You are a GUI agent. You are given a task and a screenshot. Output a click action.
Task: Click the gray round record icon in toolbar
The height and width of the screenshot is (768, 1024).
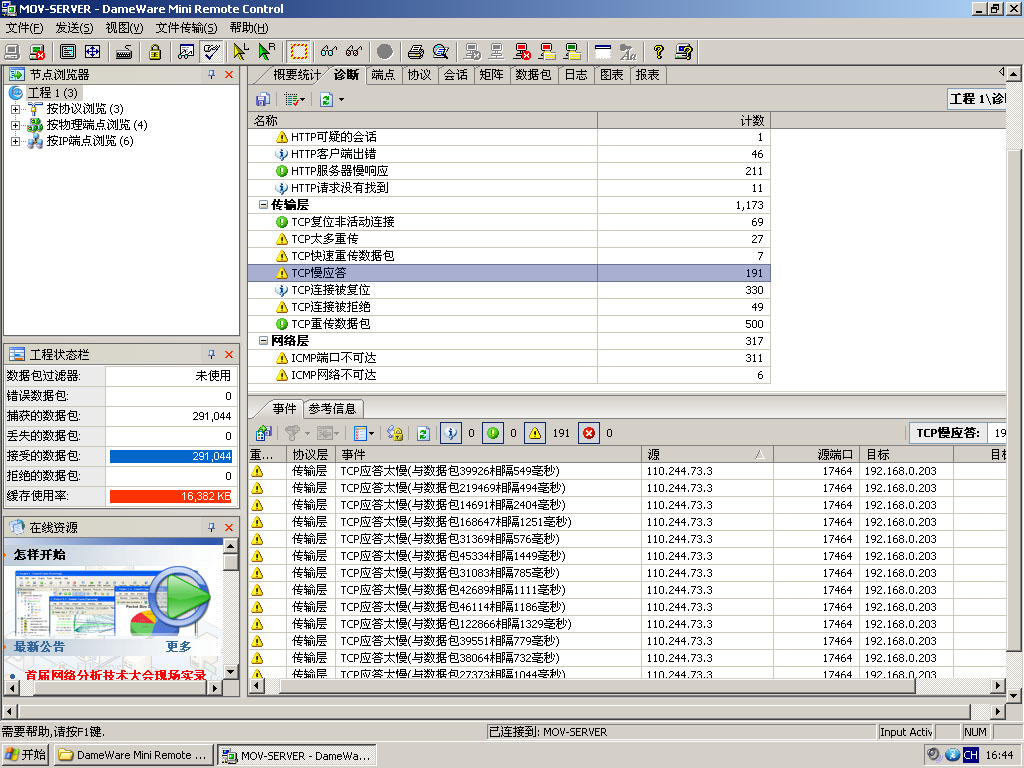[384, 51]
